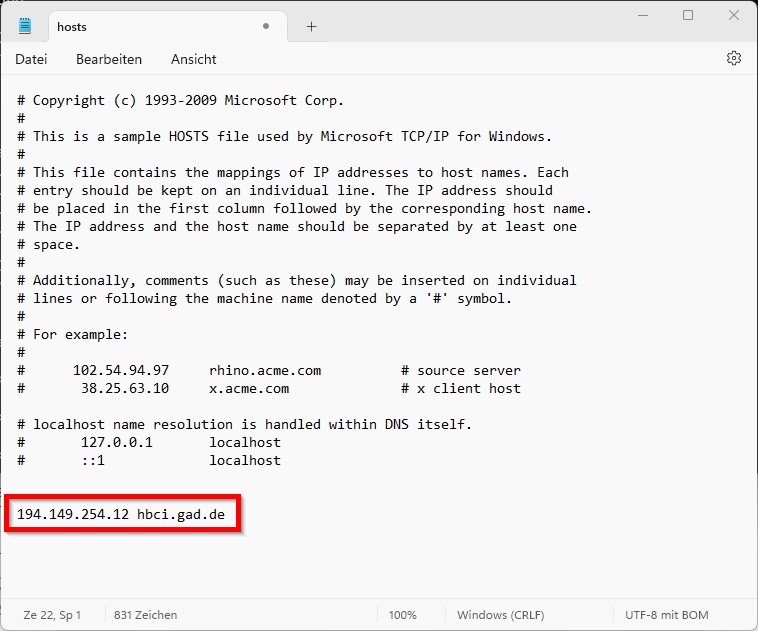
Task: Open the Notepad settings gear
Action: tap(733, 58)
